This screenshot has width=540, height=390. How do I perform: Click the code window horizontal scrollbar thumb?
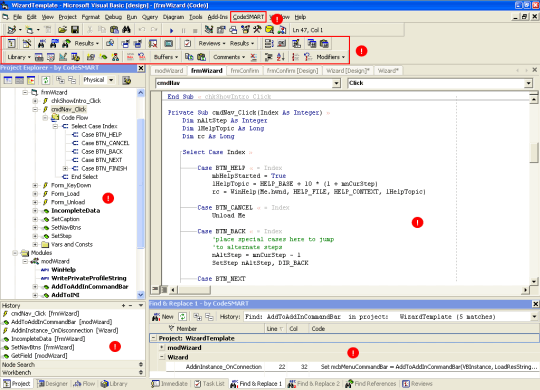194,290
